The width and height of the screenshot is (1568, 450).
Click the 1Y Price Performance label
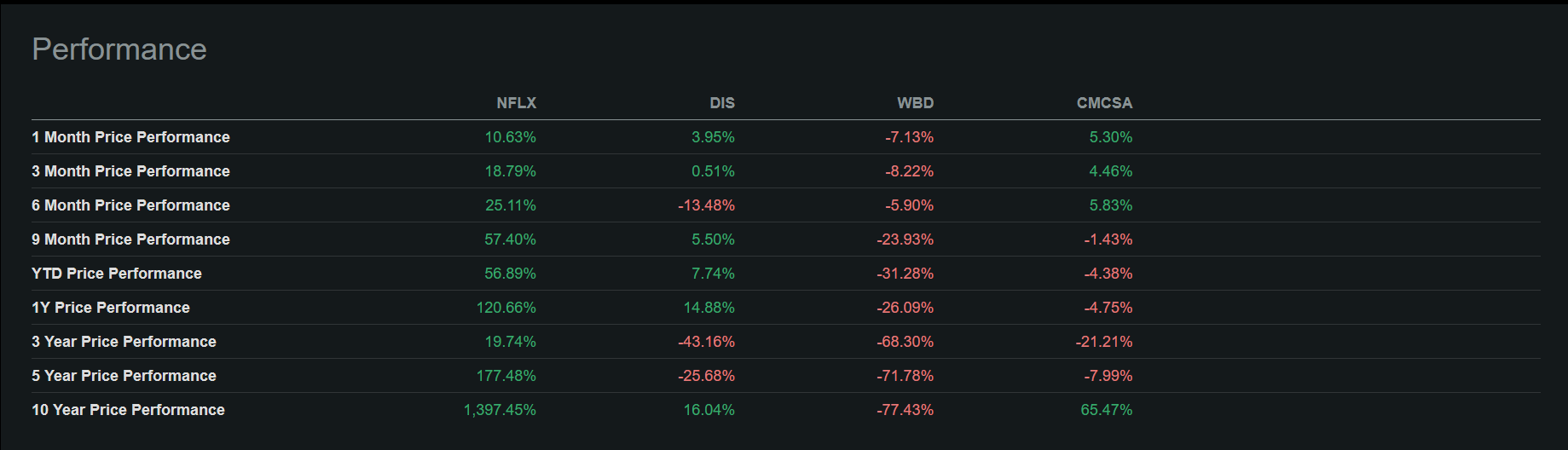[111, 308]
